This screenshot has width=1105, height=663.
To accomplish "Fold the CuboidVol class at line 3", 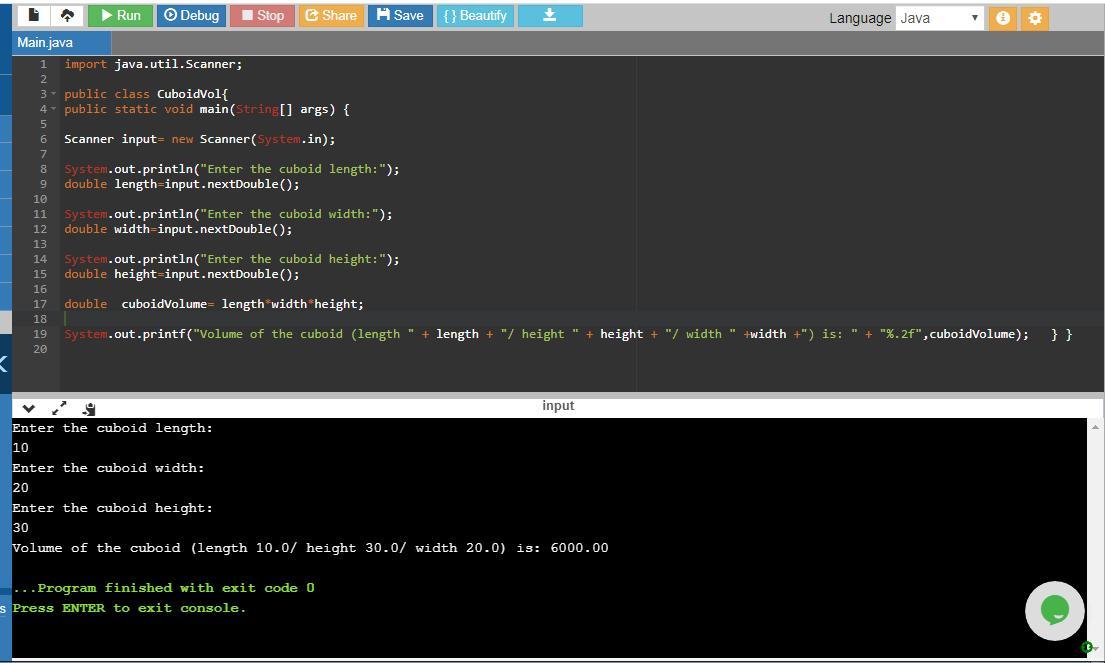I will pyautogui.click(x=54, y=94).
